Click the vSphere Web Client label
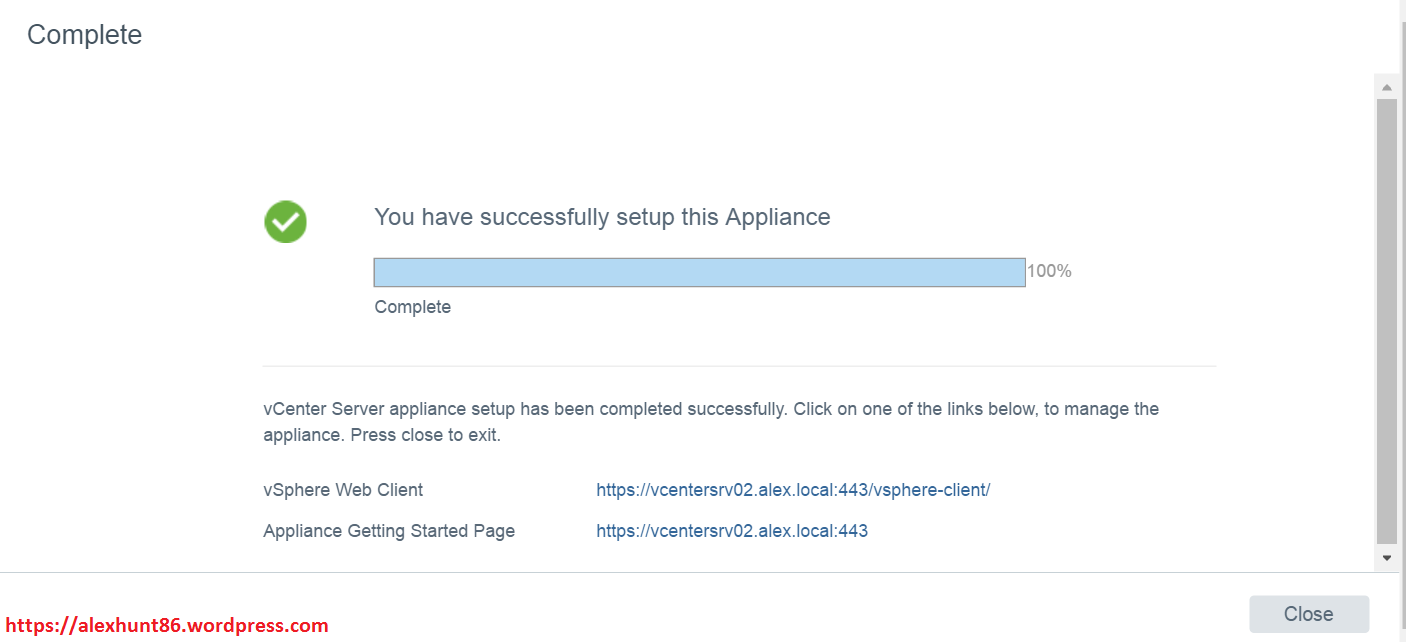Screen dimensions: 1406x642 tap(343, 490)
